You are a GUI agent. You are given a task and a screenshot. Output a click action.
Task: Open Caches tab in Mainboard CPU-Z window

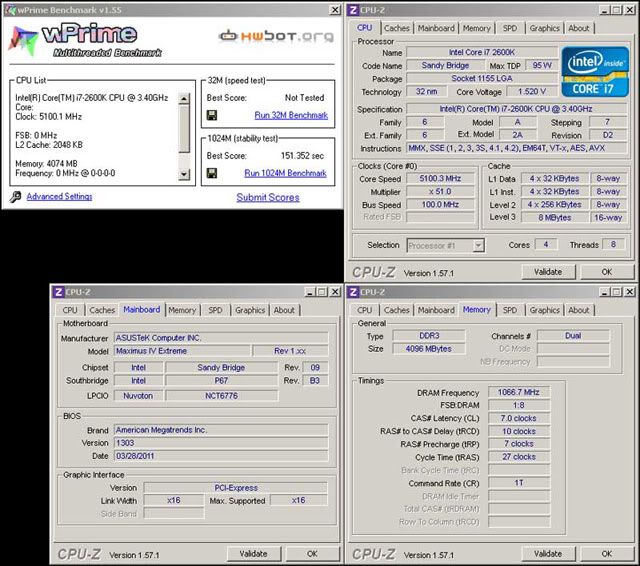click(x=102, y=310)
